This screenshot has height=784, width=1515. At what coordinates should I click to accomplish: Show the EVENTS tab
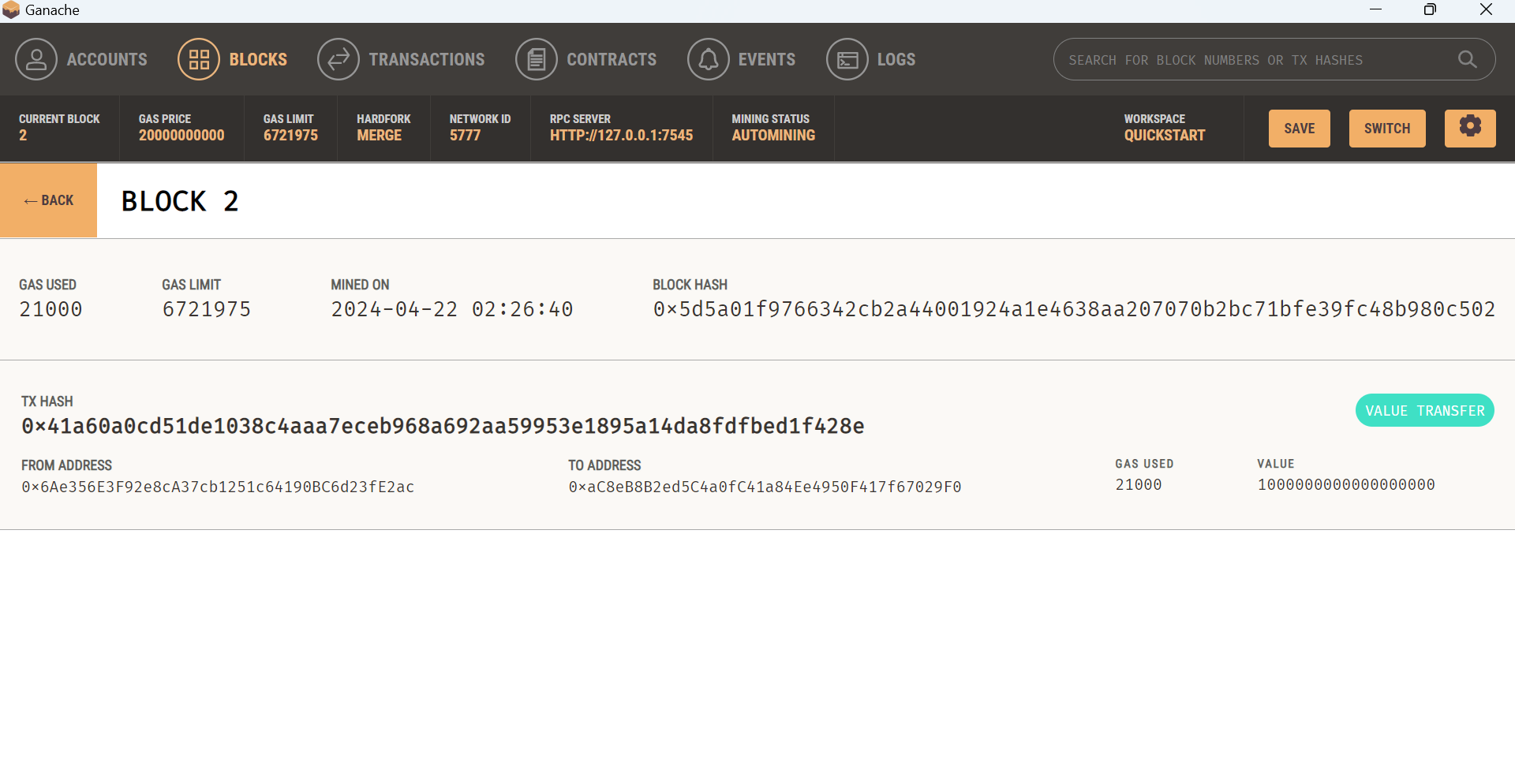click(x=767, y=59)
